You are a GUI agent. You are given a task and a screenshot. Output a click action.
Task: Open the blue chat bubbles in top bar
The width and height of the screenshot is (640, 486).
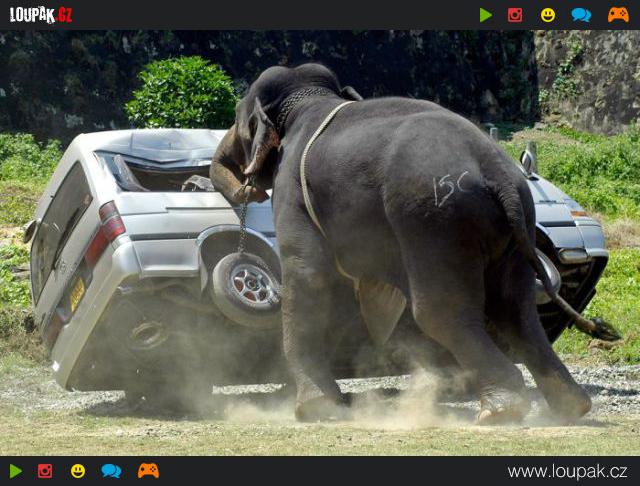click(x=581, y=15)
